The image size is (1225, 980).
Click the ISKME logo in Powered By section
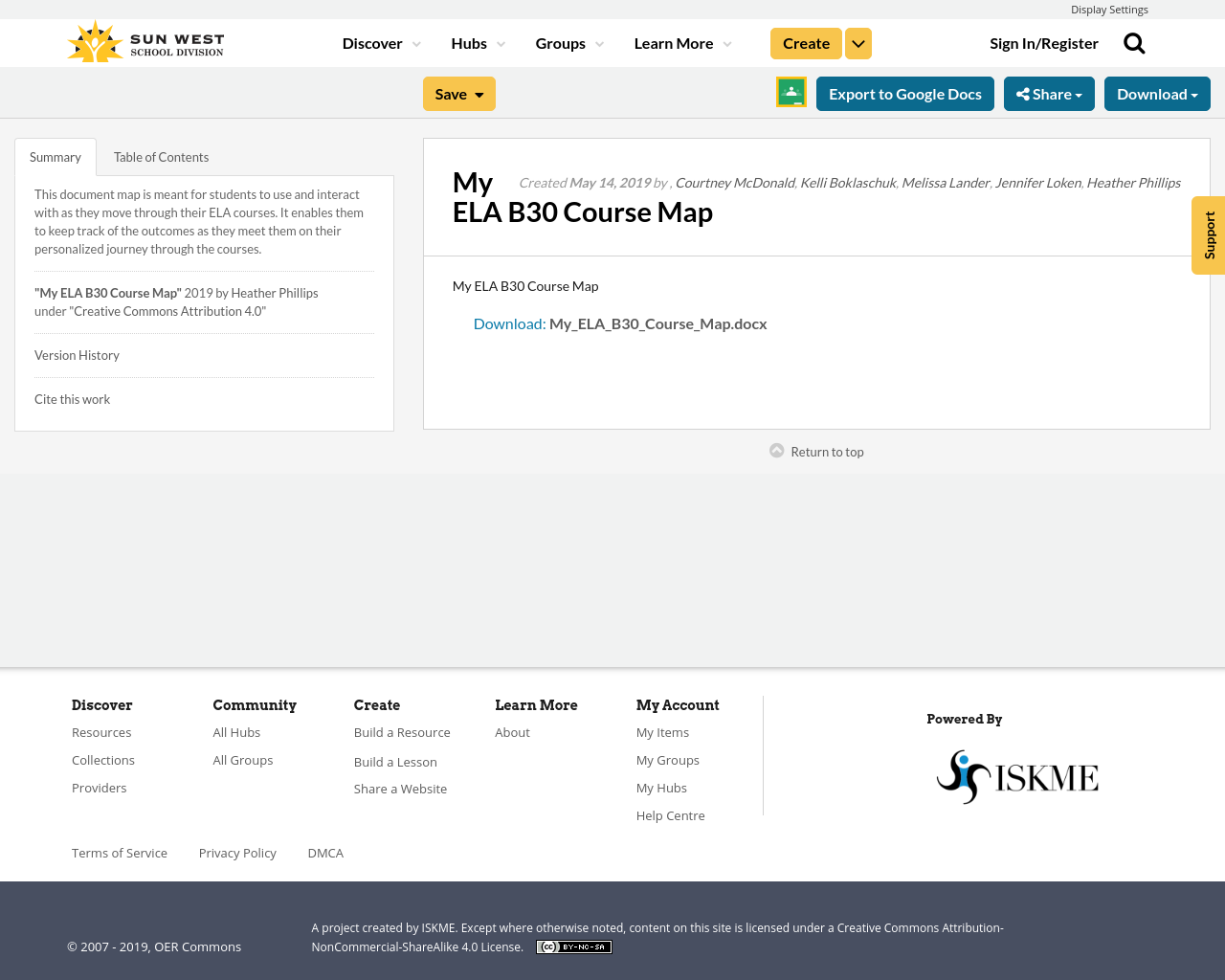point(1017,775)
